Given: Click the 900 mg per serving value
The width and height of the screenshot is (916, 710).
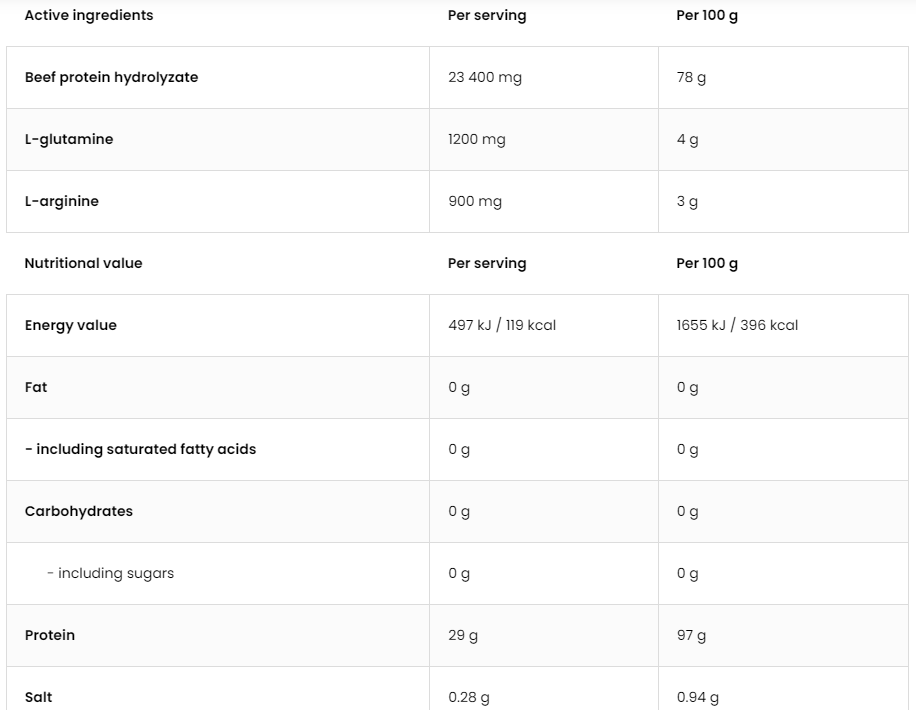Looking at the screenshot, I should click(x=475, y=201).
